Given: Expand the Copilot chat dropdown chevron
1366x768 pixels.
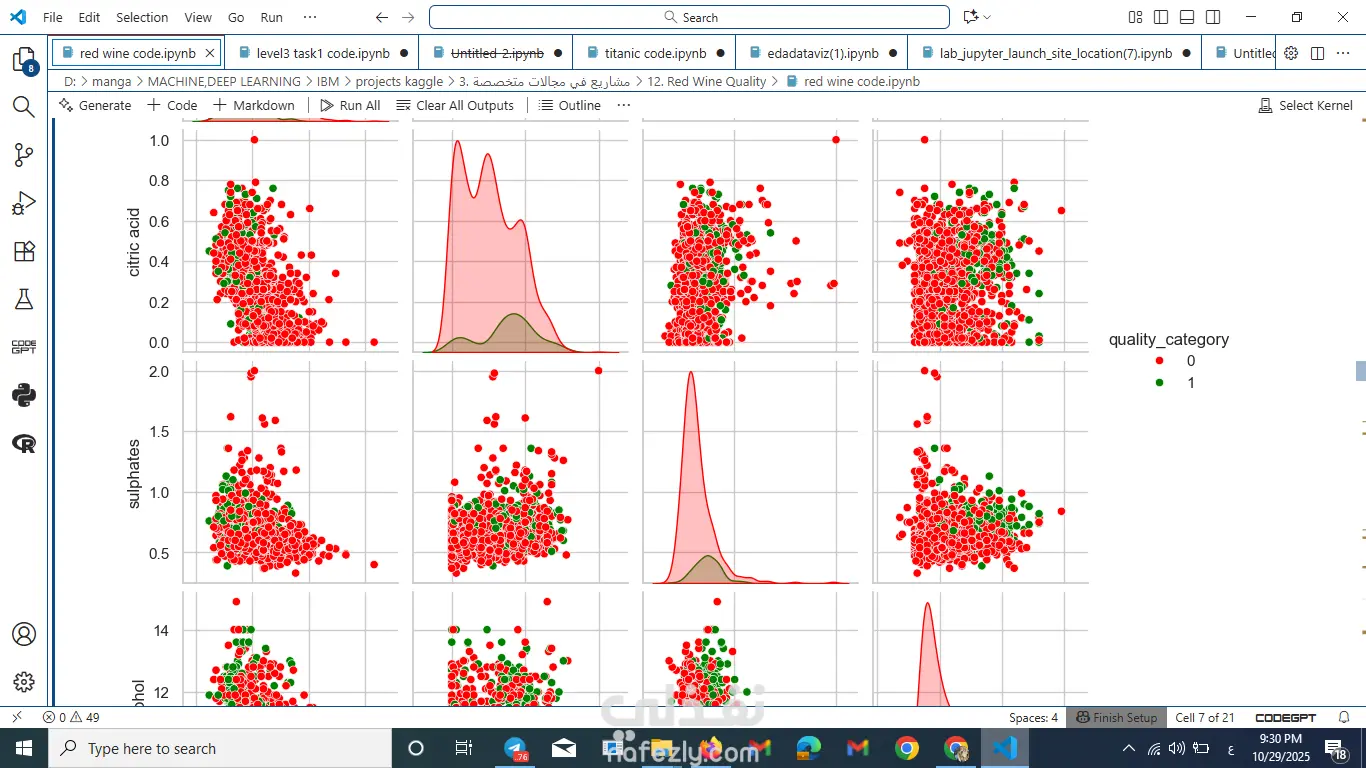Looking at the screenshot, I should point(987,17).
